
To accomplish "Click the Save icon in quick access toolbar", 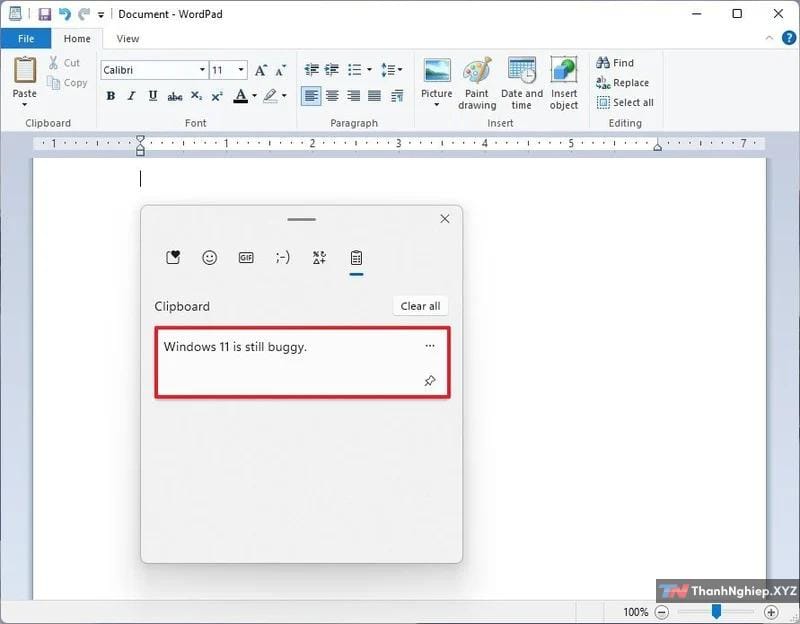I will 44,14.
